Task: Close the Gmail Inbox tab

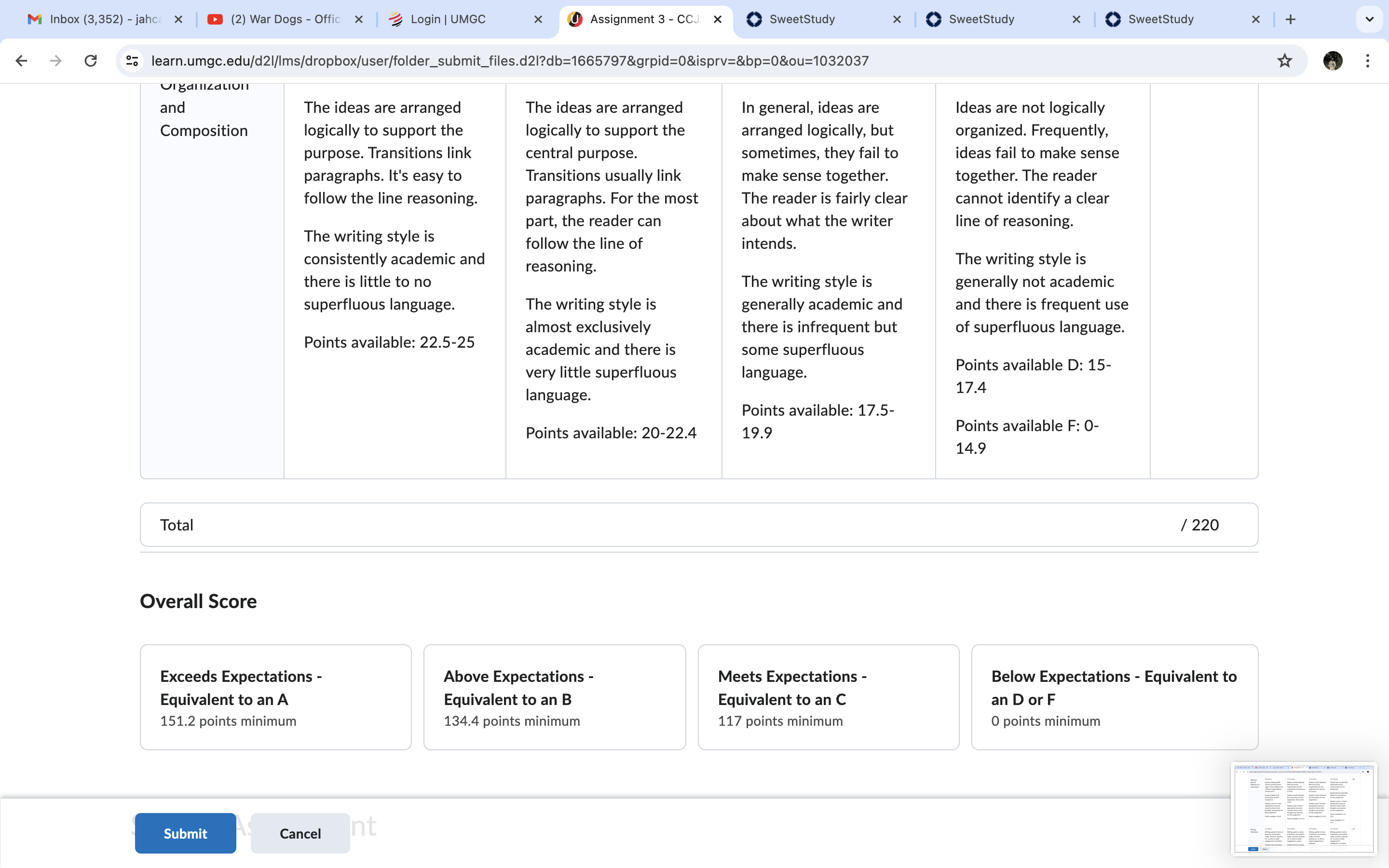Action: tap(178, 19)
